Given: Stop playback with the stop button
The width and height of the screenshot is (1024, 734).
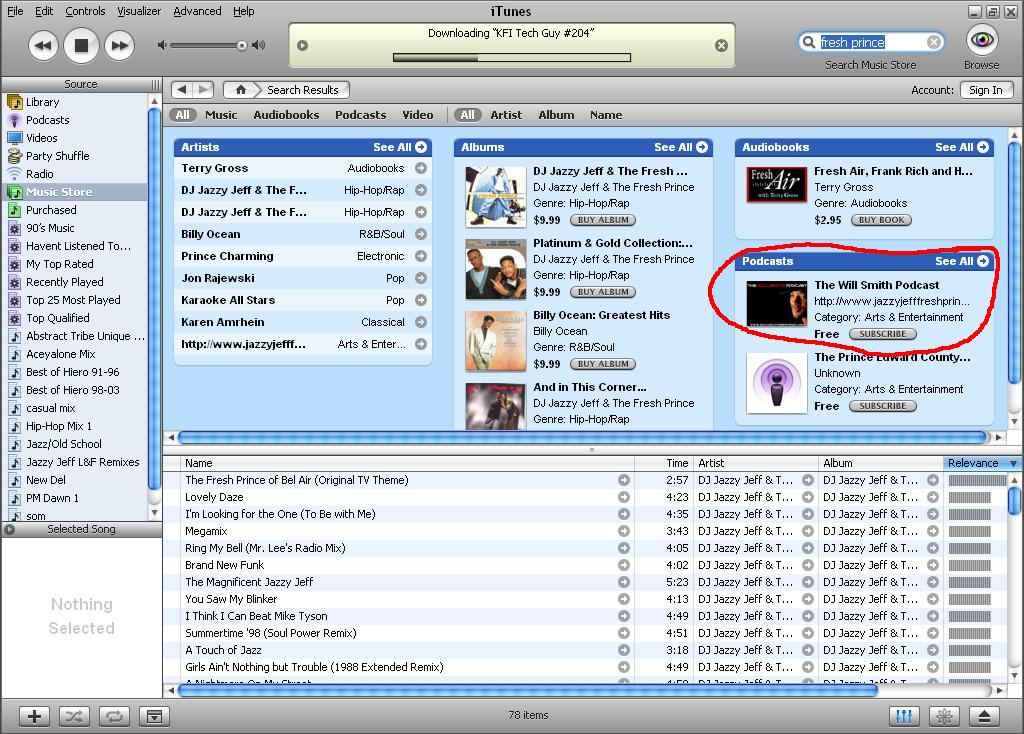Looking at the screenshot, I should point(81,46).
